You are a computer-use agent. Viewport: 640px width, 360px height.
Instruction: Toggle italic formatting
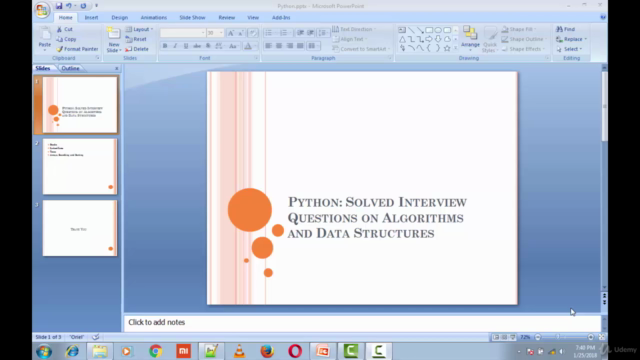pyautogui.click(x=176, y=46)
